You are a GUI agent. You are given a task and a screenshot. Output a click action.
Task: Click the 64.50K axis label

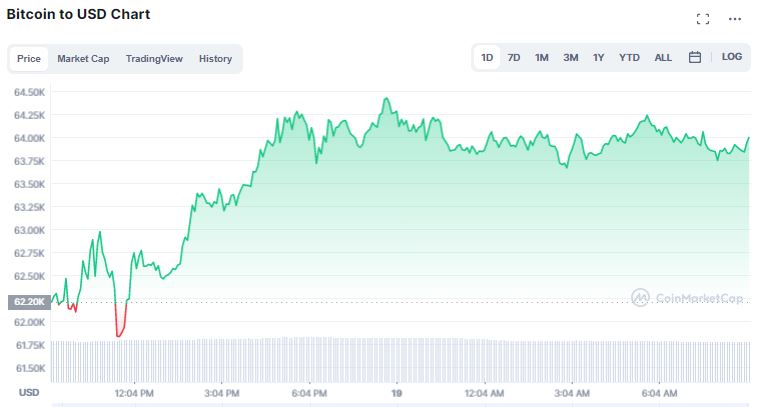pos(29,92)
